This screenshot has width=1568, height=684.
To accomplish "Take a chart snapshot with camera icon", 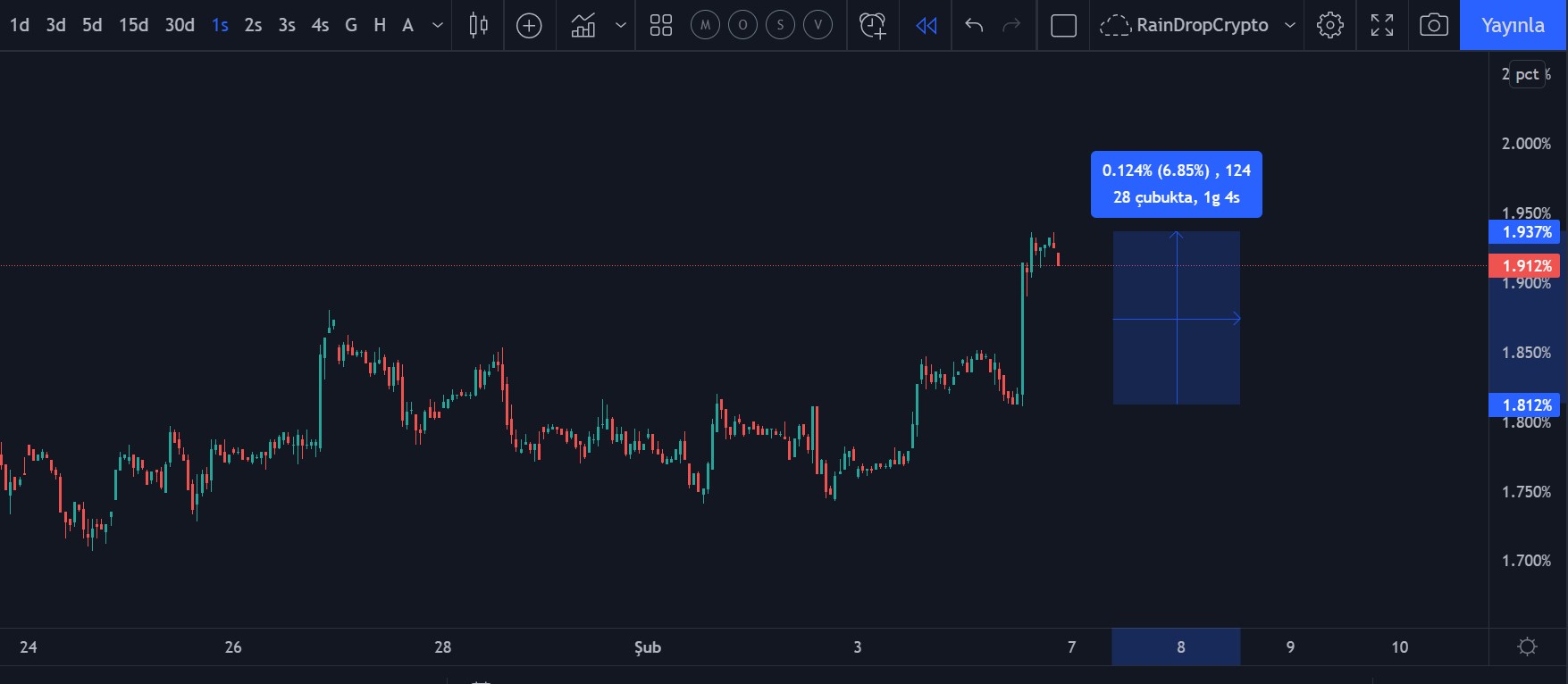I will click(x=1433, y=25).
